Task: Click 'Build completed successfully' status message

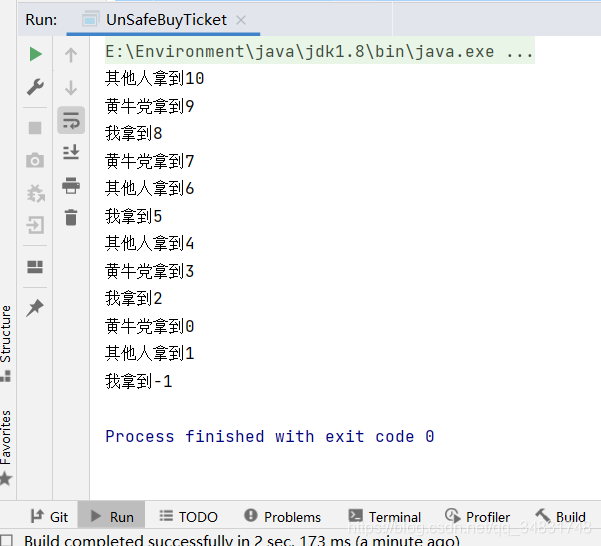Action: 241,540
